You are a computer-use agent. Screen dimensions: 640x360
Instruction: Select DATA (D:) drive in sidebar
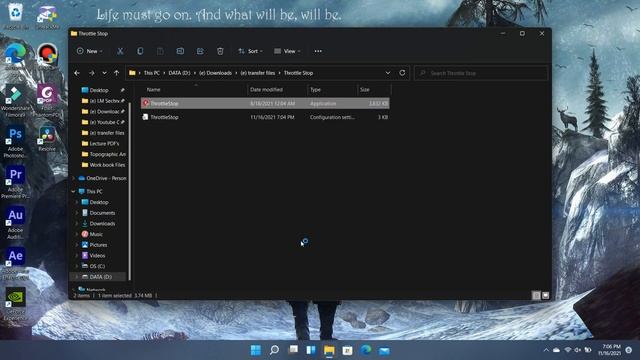[x=98, y=277]
